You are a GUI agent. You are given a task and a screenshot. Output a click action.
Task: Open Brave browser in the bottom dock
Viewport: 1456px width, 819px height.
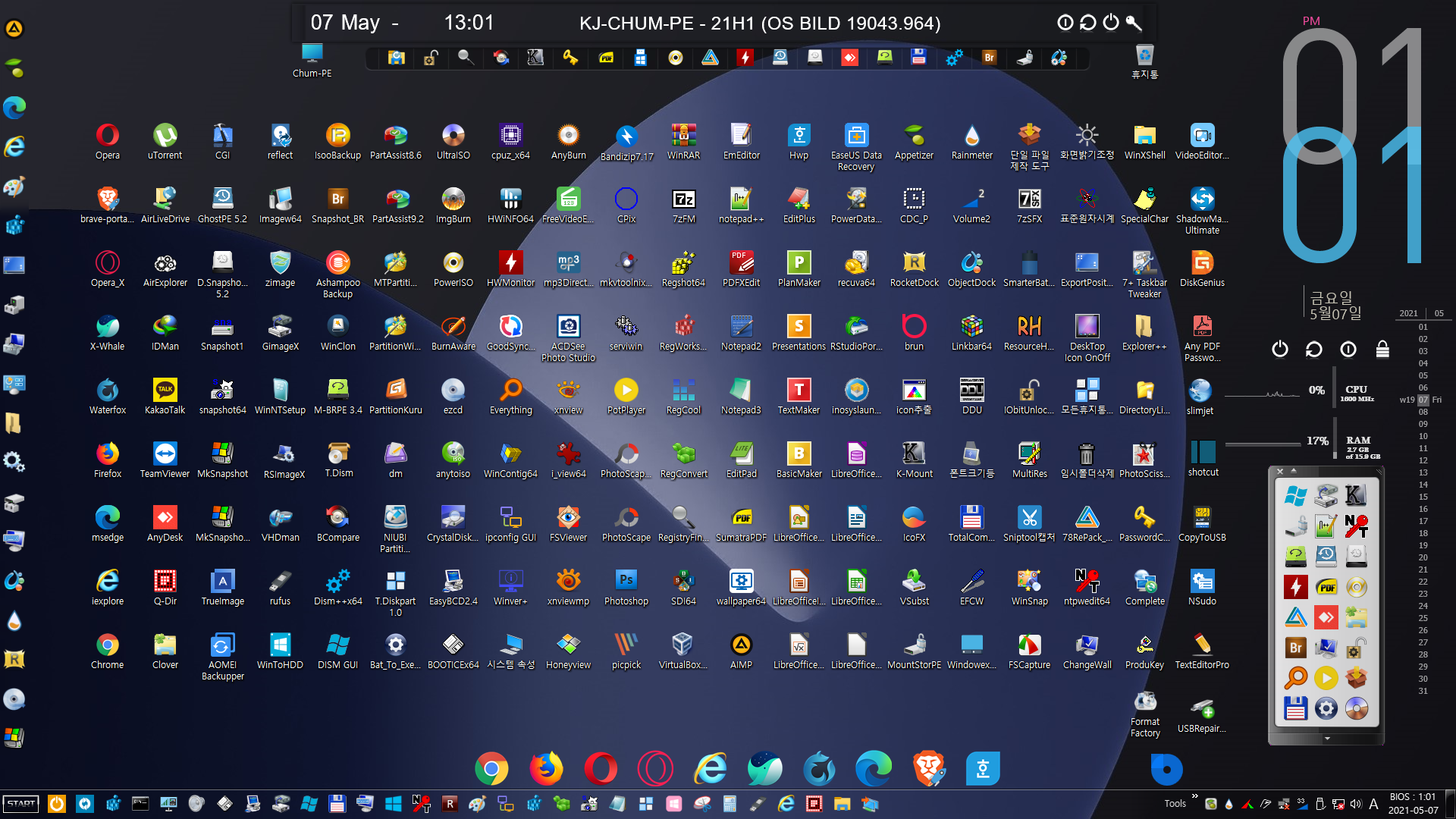point(928,768)
